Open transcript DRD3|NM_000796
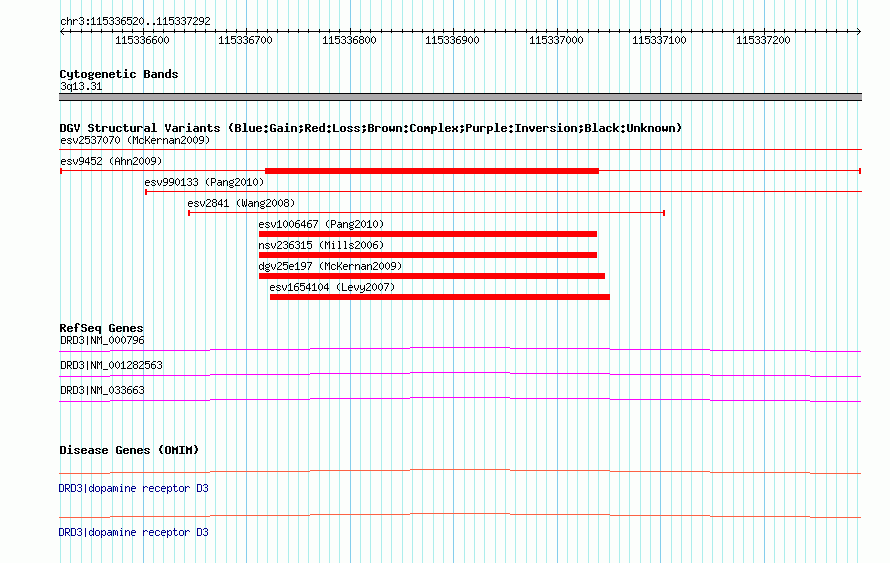This screenshot has height=563, width=890. click(x=102, y=340)
